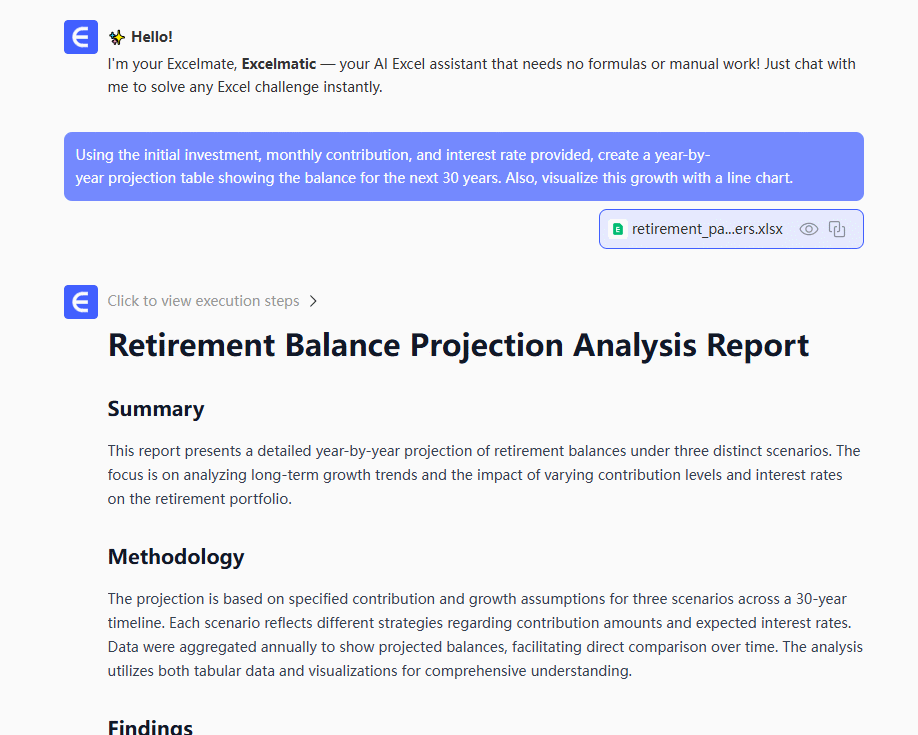Copy the attachment using the copy icon
Viewport: 918px width, 735px height.
click(x=837, y=229)
